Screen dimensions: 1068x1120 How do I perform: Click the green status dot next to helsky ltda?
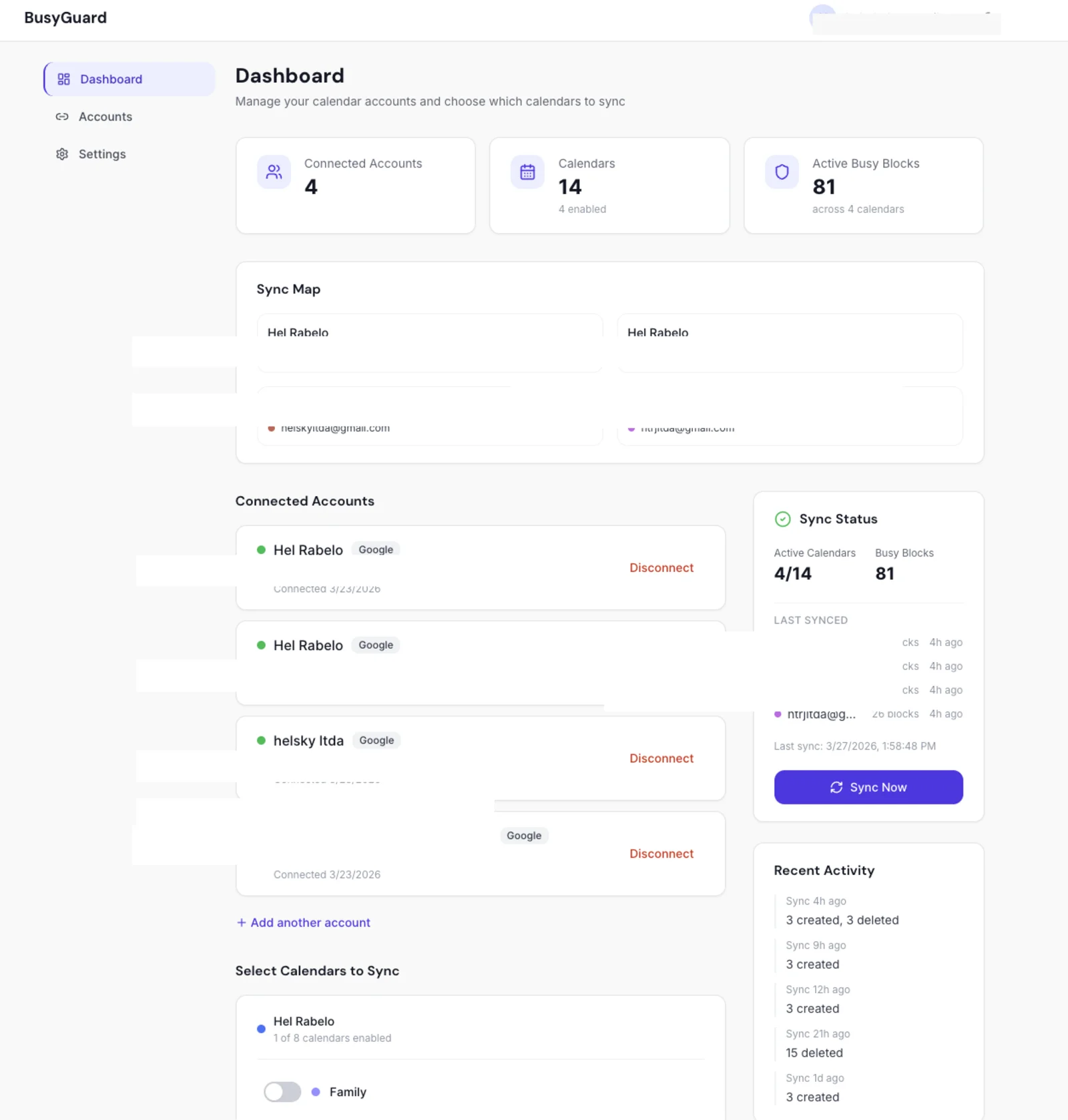262,740
